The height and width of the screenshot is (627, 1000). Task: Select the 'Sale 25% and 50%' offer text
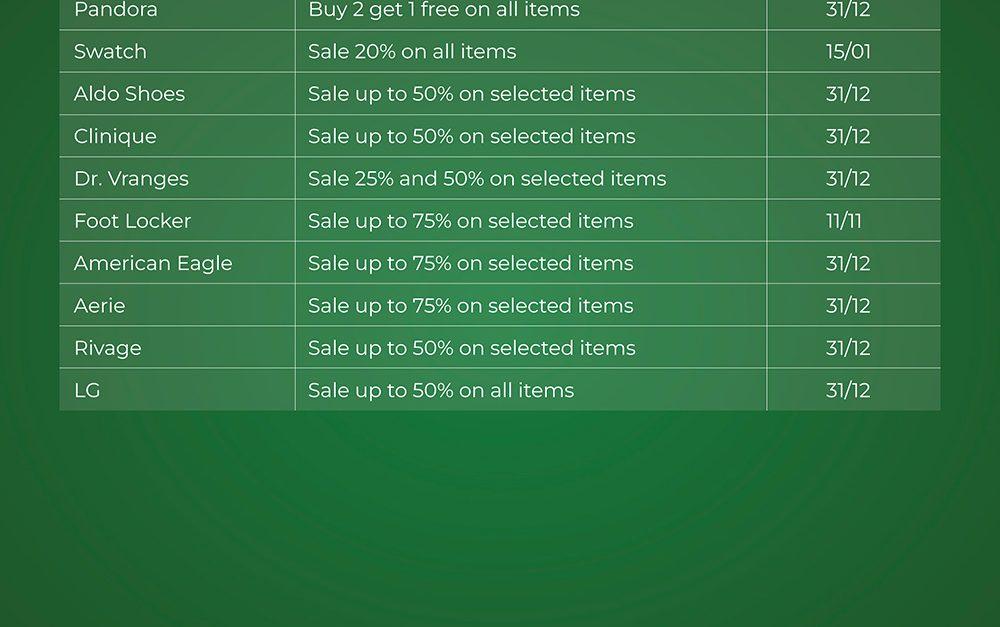coord(487,179)
